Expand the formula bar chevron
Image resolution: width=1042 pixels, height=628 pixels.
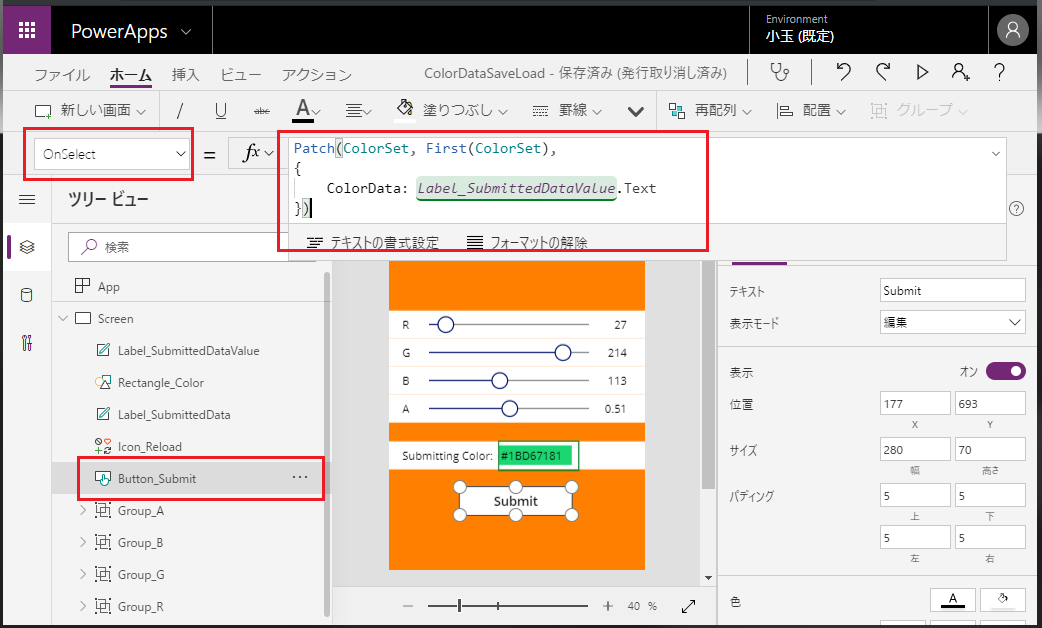point(995,154)
